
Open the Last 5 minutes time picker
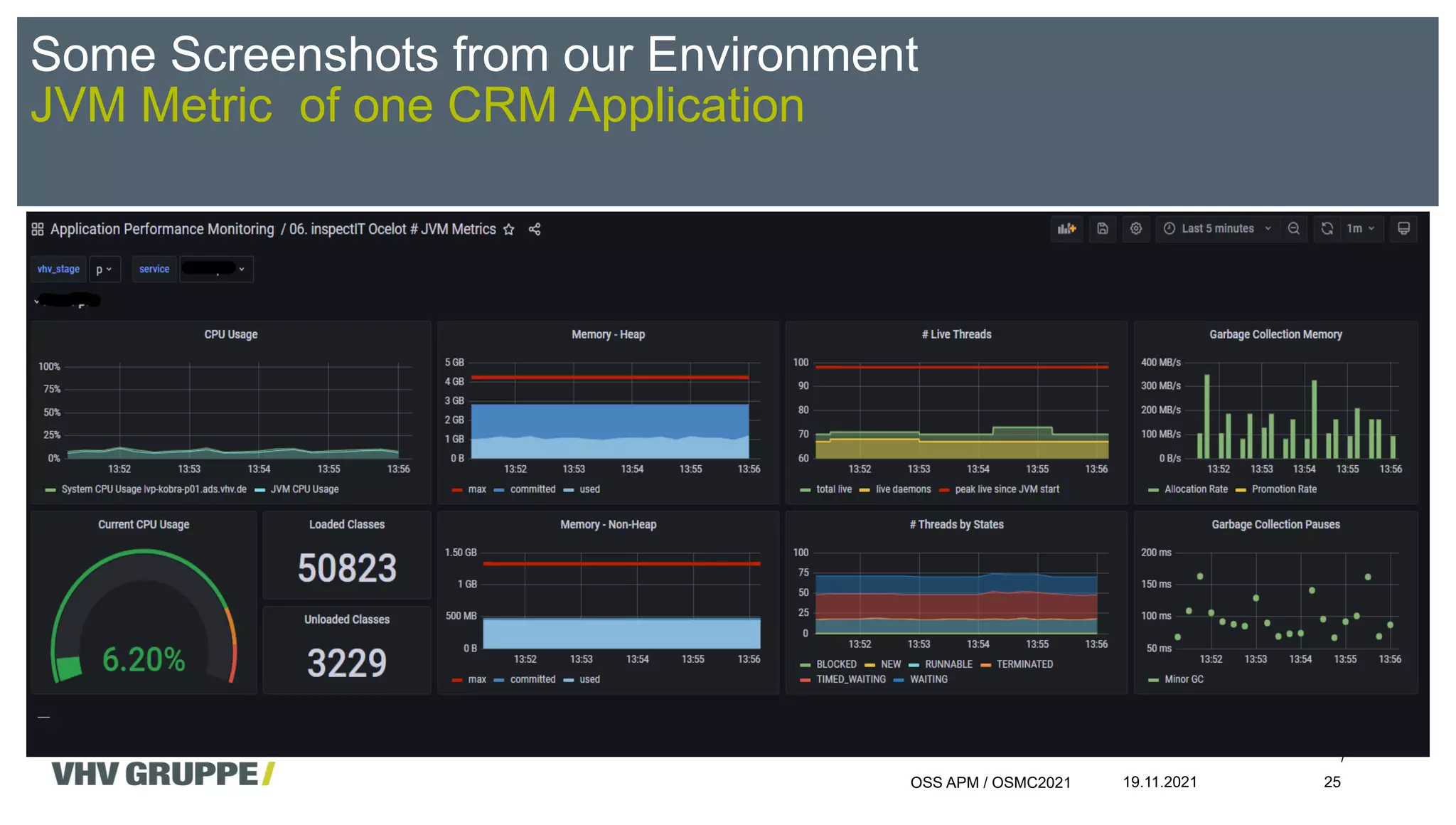(x=1217, y=228)
